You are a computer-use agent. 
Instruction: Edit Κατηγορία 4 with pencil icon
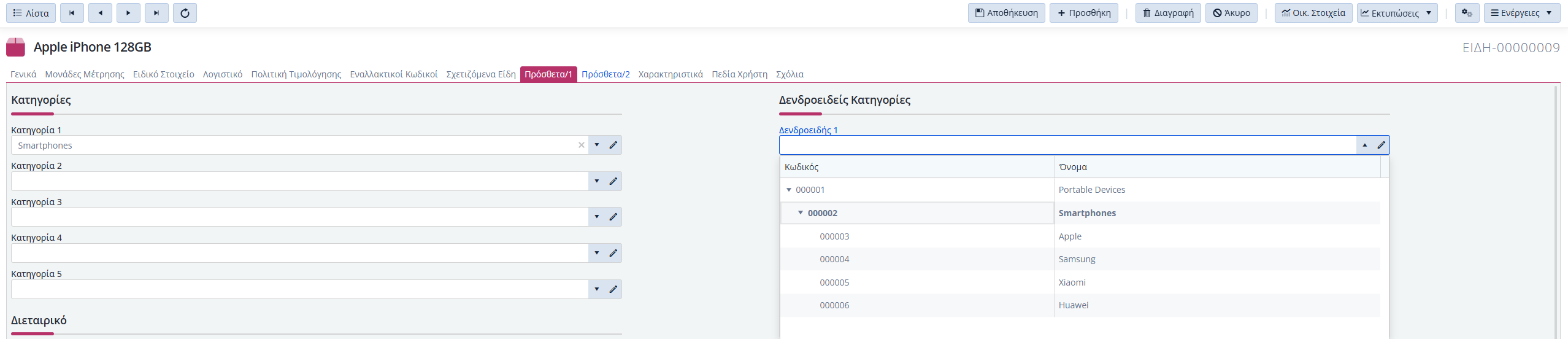(x=613, y=253)
